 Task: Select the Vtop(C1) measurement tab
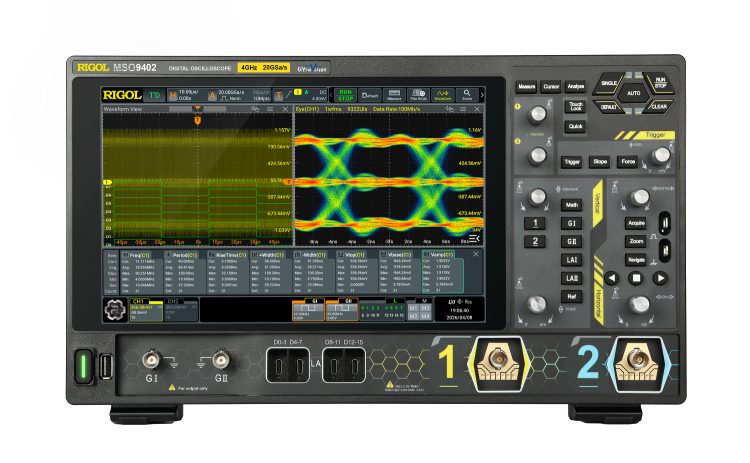(354, 255)
